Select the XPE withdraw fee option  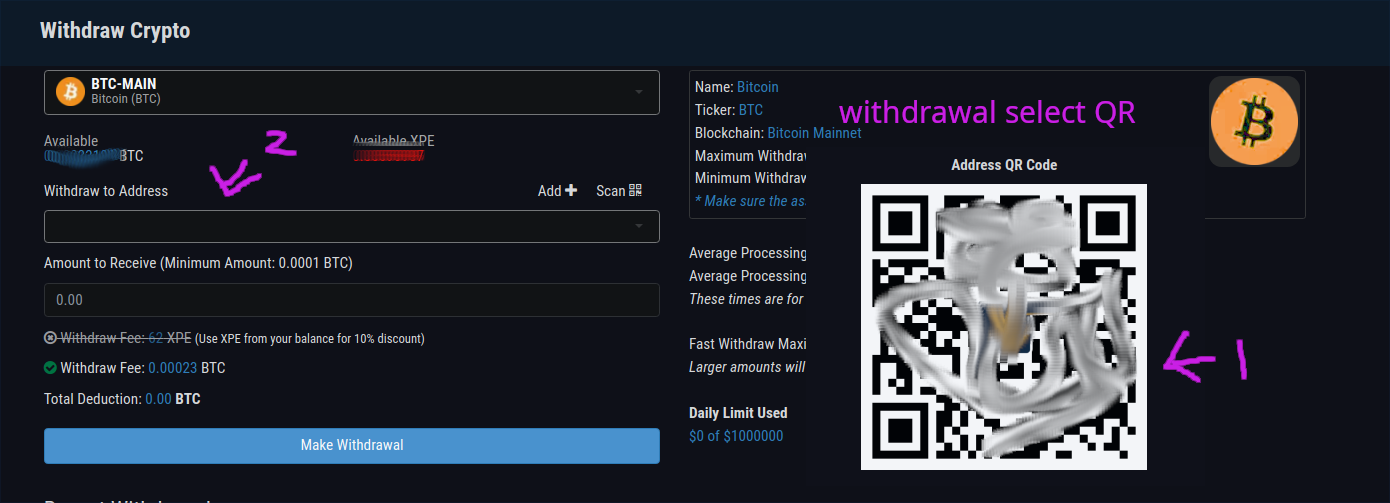[50, 338]
